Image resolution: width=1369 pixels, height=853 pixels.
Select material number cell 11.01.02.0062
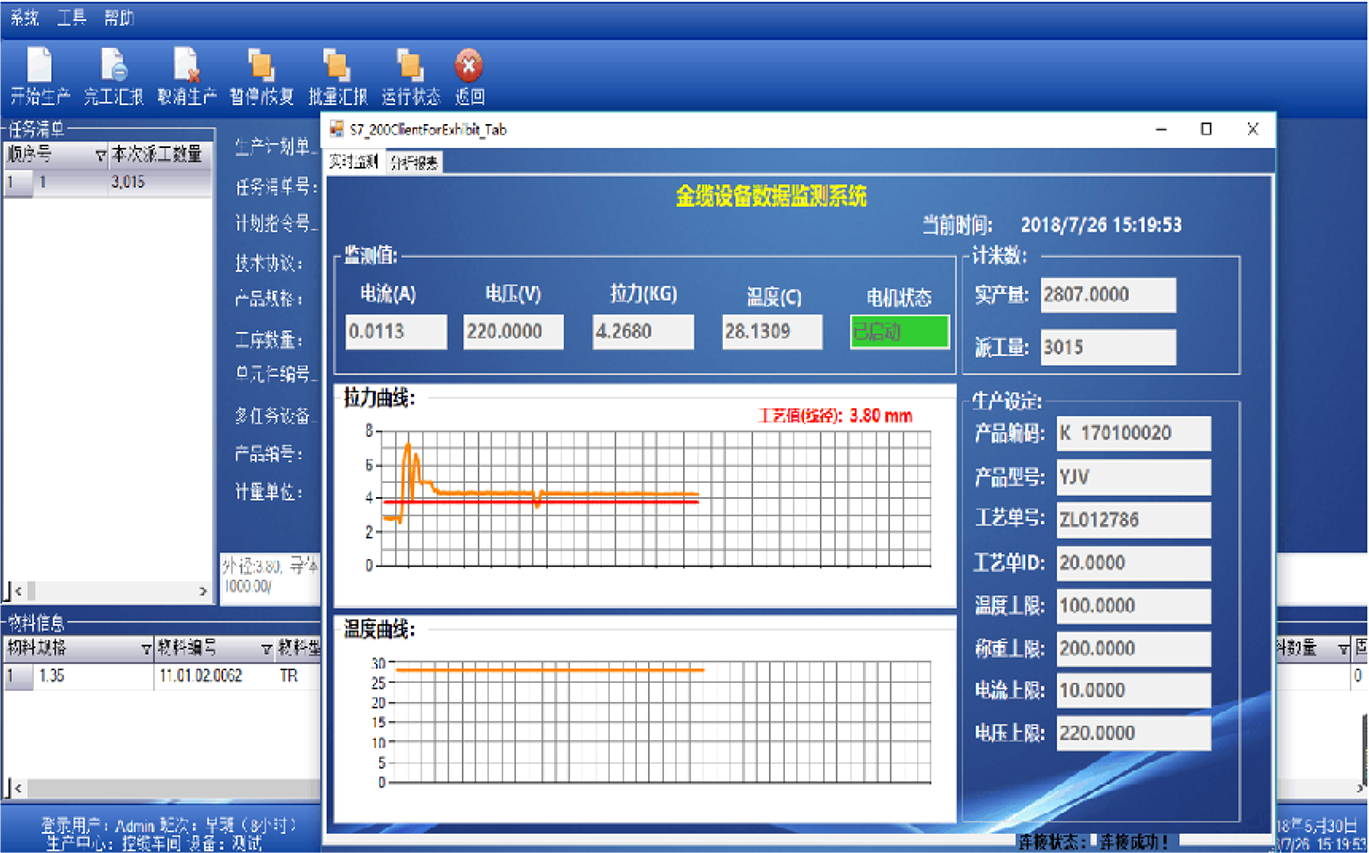click(214, 677)
